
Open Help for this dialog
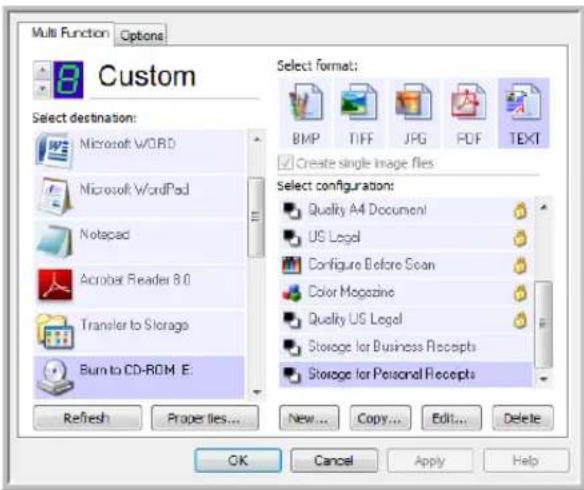pos(526,460)
